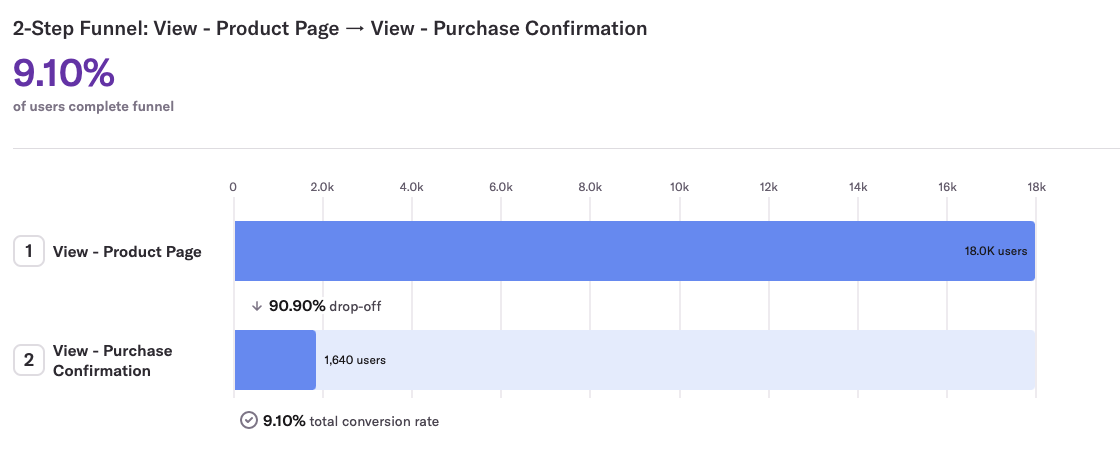This screenshot has height=460, width=1120.
Task: Click the 2-Step Funnel title text
Action: pyautogui.click(x=330, y=28)
